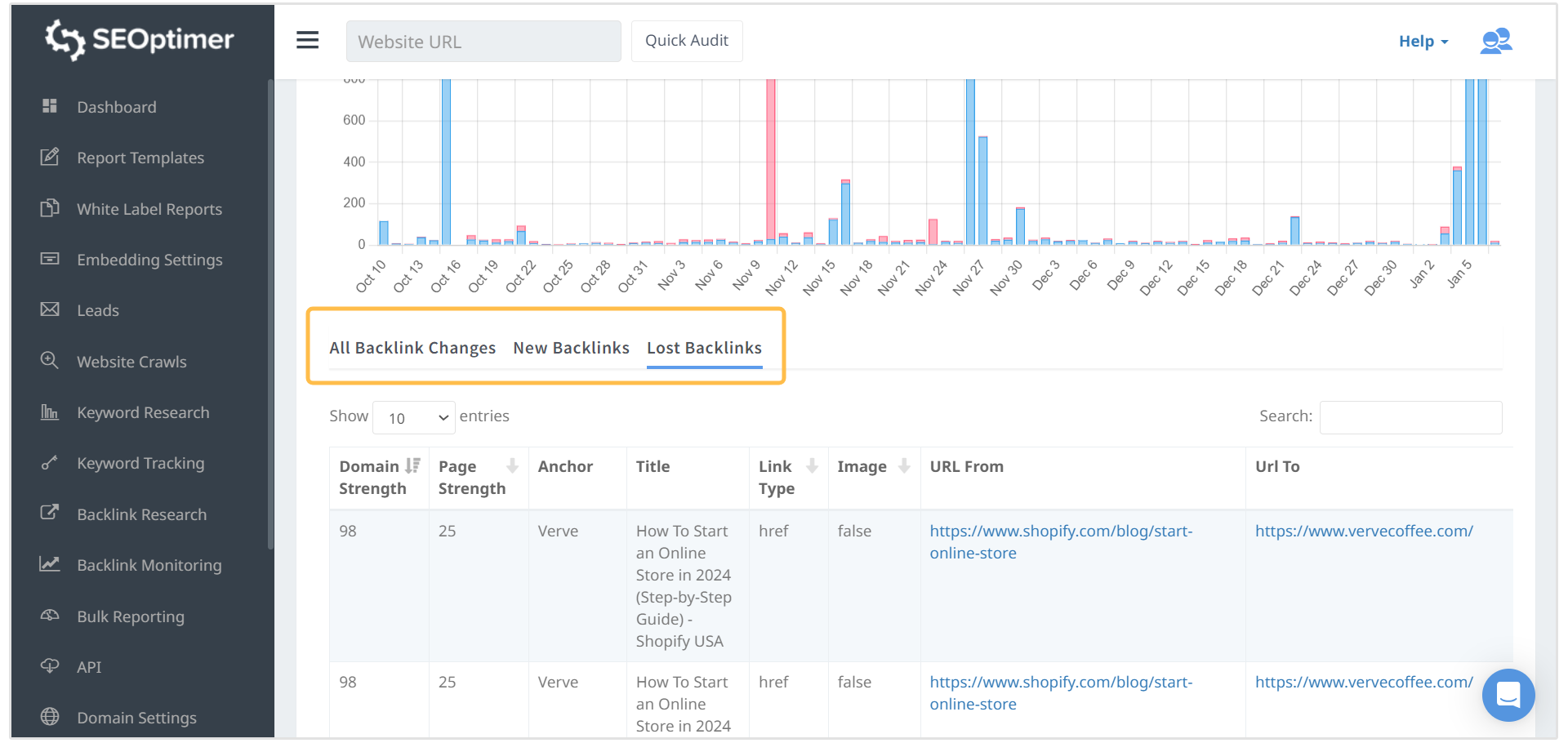
Task: Click the Backlink Monitoring chart icon
Action: pyautogui.click(x=50, y=564)
